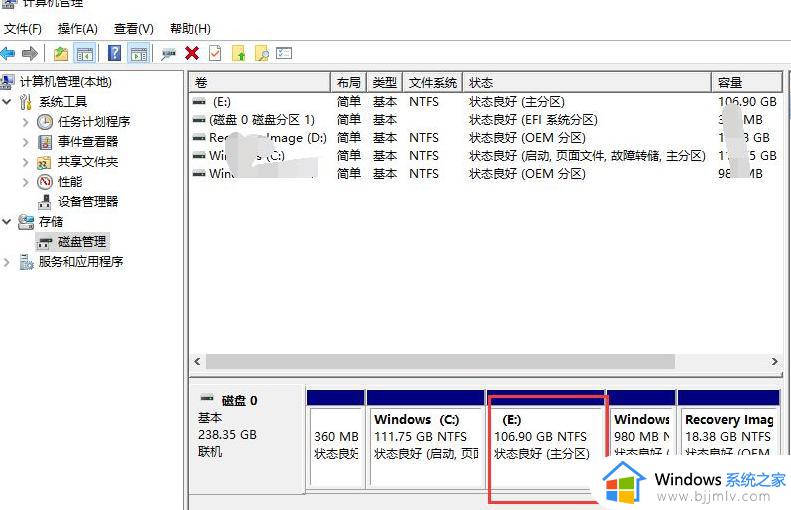Viewport: 791px width, 510px height.
Task: Select 任务计划程序 in the tree
Action: click(x=94, y=122)
